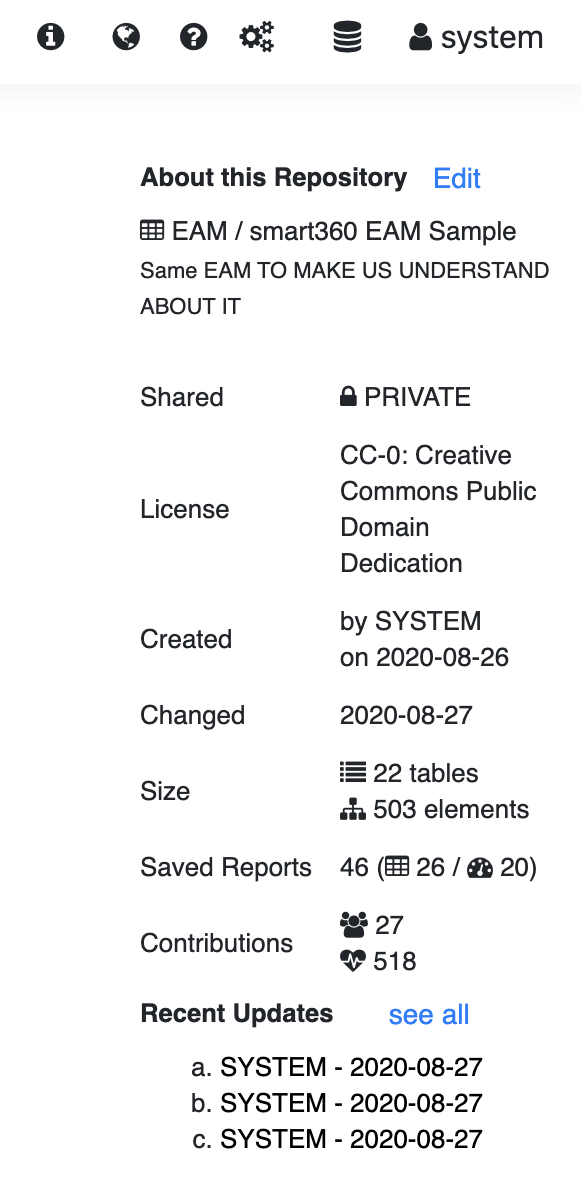Click the dashboard gauge icon showing 20
Screen dimensions: 582x1192
pos(480,867)
